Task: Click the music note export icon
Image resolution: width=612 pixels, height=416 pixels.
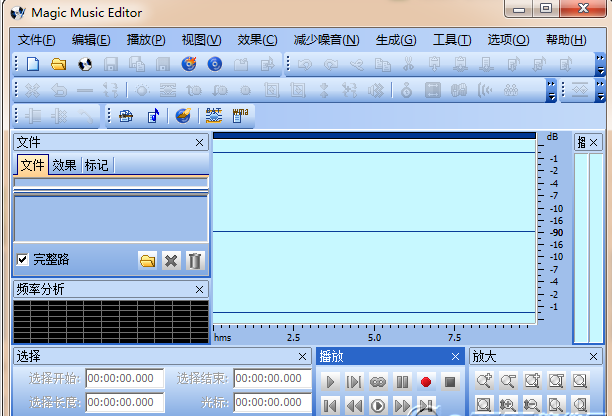Action: pyautogui.click(x=153, y=116)
